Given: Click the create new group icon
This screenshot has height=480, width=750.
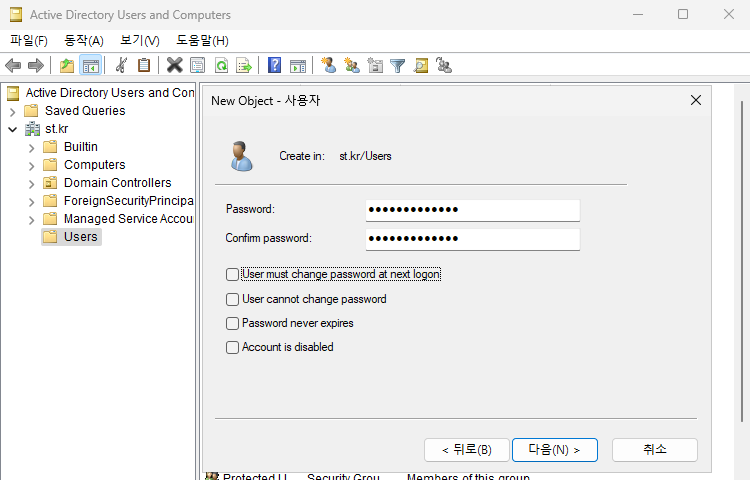Looking at the screenshot, I should coord(352,65).
